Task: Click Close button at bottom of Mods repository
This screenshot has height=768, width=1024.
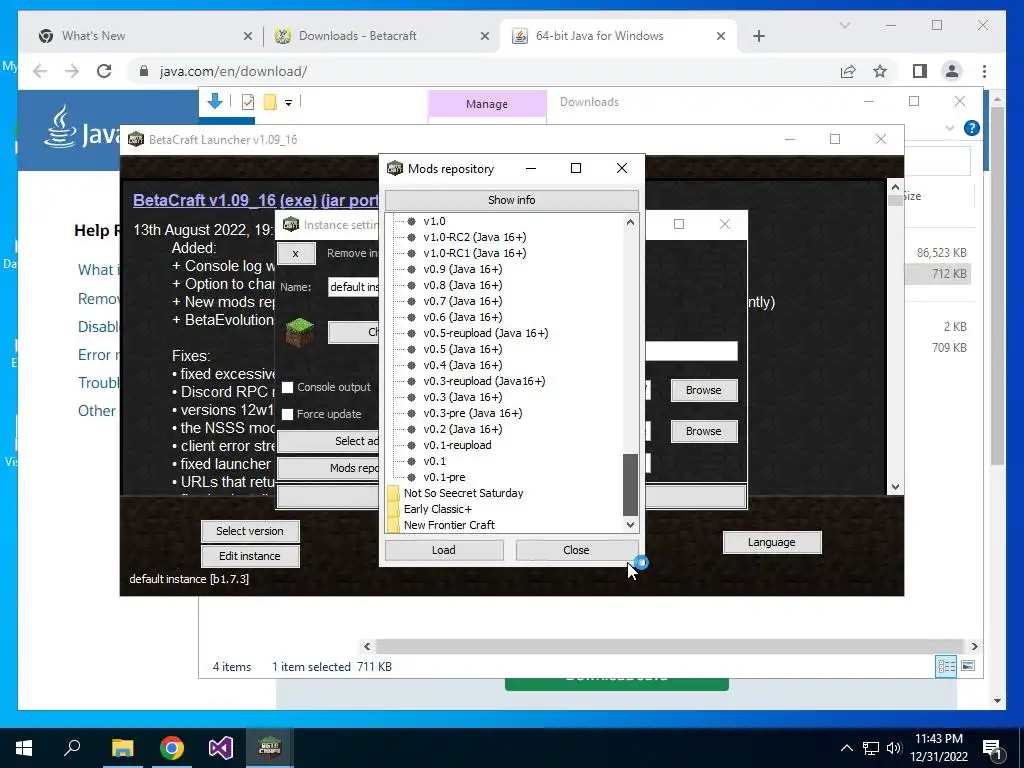Action: click(x=576, y=550)
